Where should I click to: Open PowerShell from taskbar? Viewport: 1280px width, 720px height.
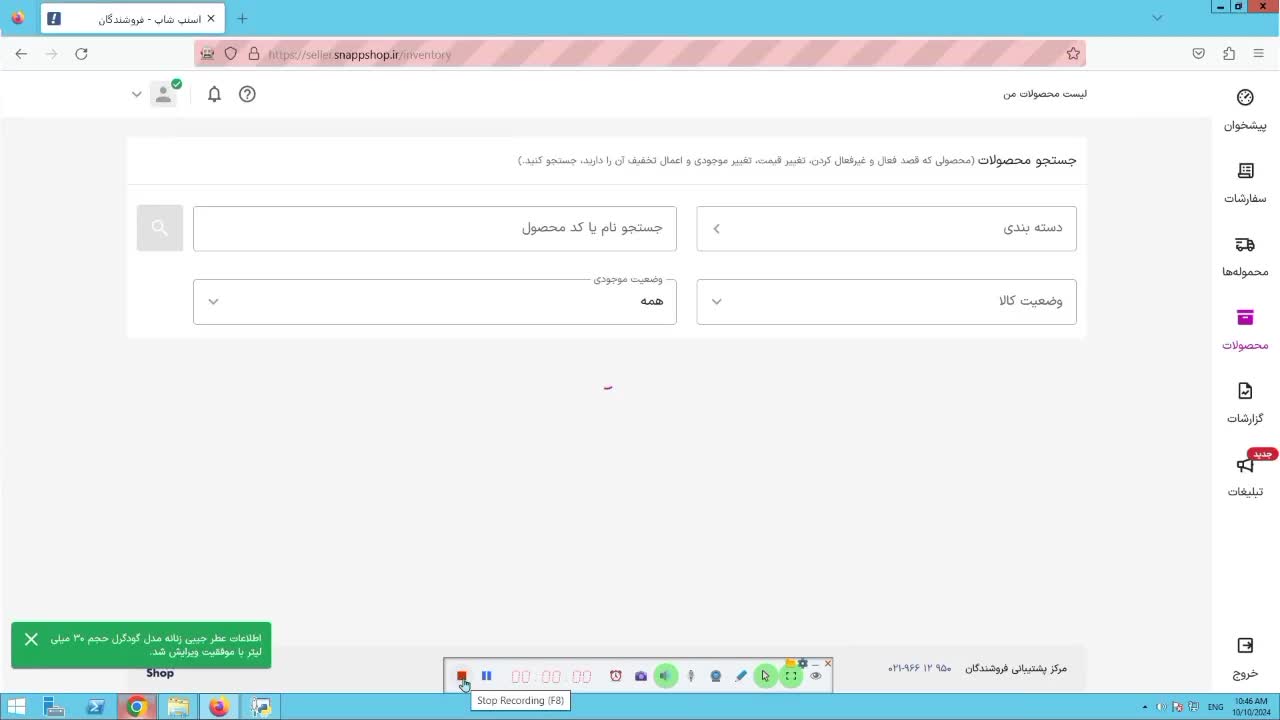tap(96, 707)
